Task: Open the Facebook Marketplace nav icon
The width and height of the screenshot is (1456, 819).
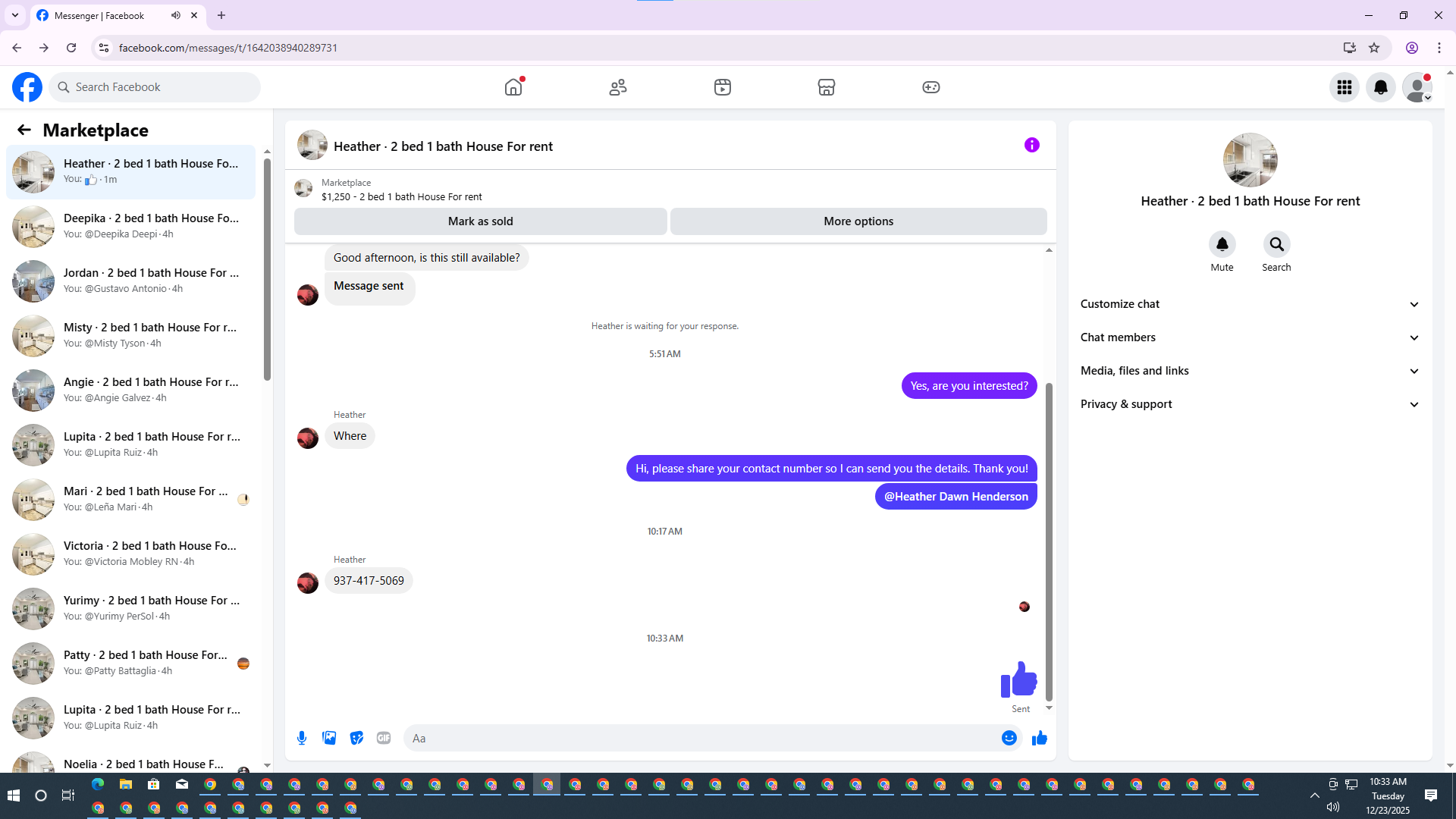Action: coord(826,87)
